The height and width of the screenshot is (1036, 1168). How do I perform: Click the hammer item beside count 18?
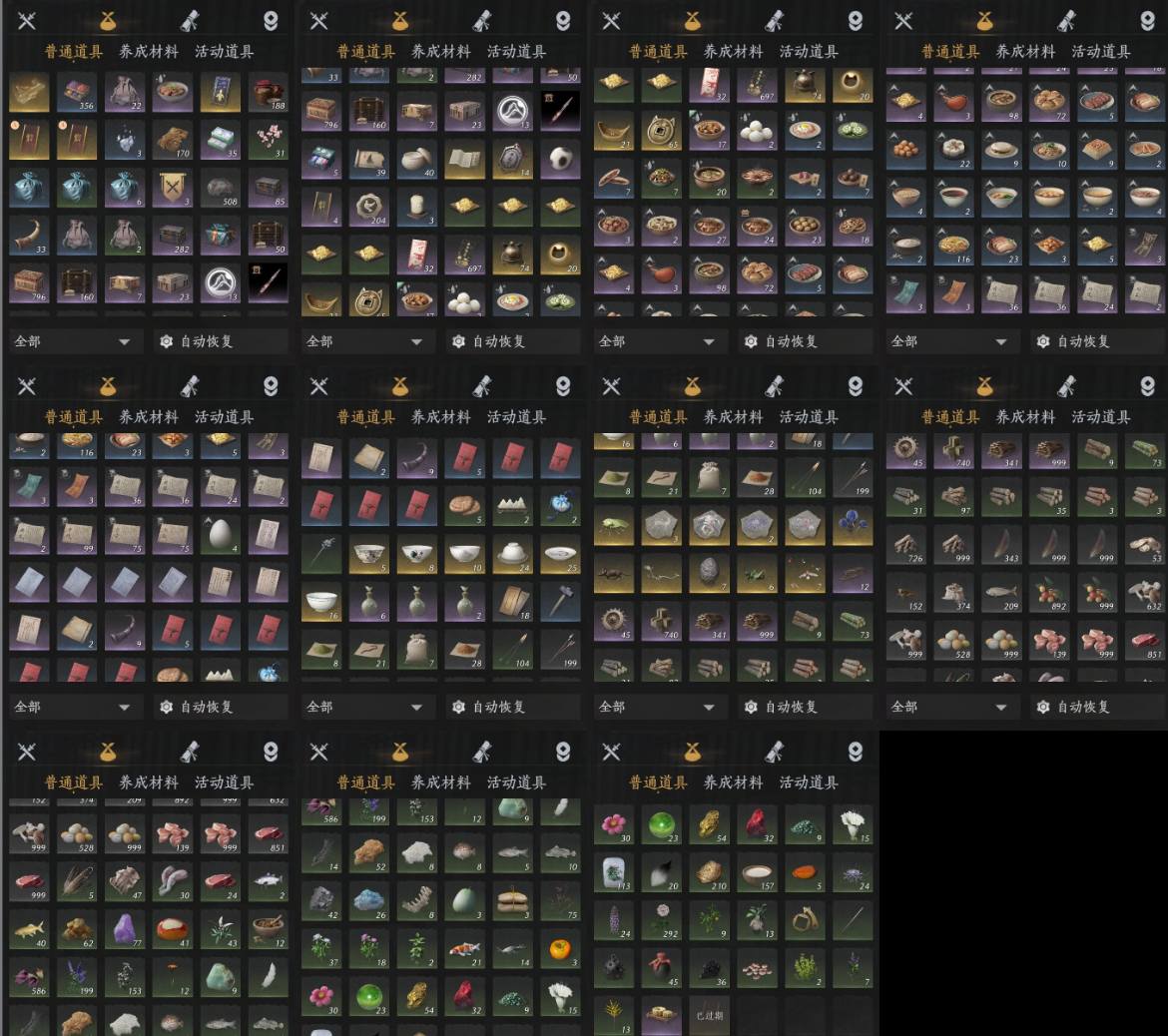click(x=559, y=600)
